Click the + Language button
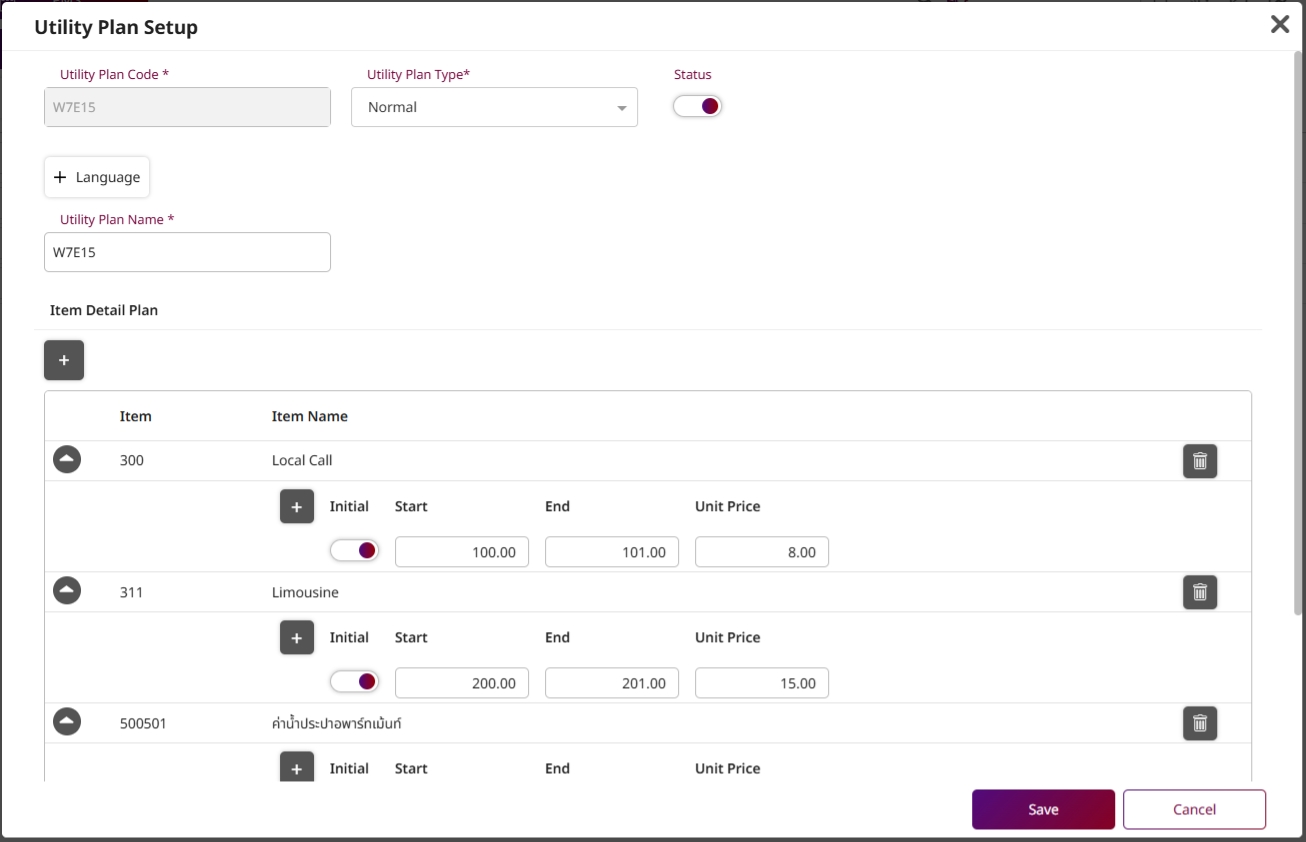This screenshot has height=842, width=1306. pyautogui.click(x=97, y=177)
